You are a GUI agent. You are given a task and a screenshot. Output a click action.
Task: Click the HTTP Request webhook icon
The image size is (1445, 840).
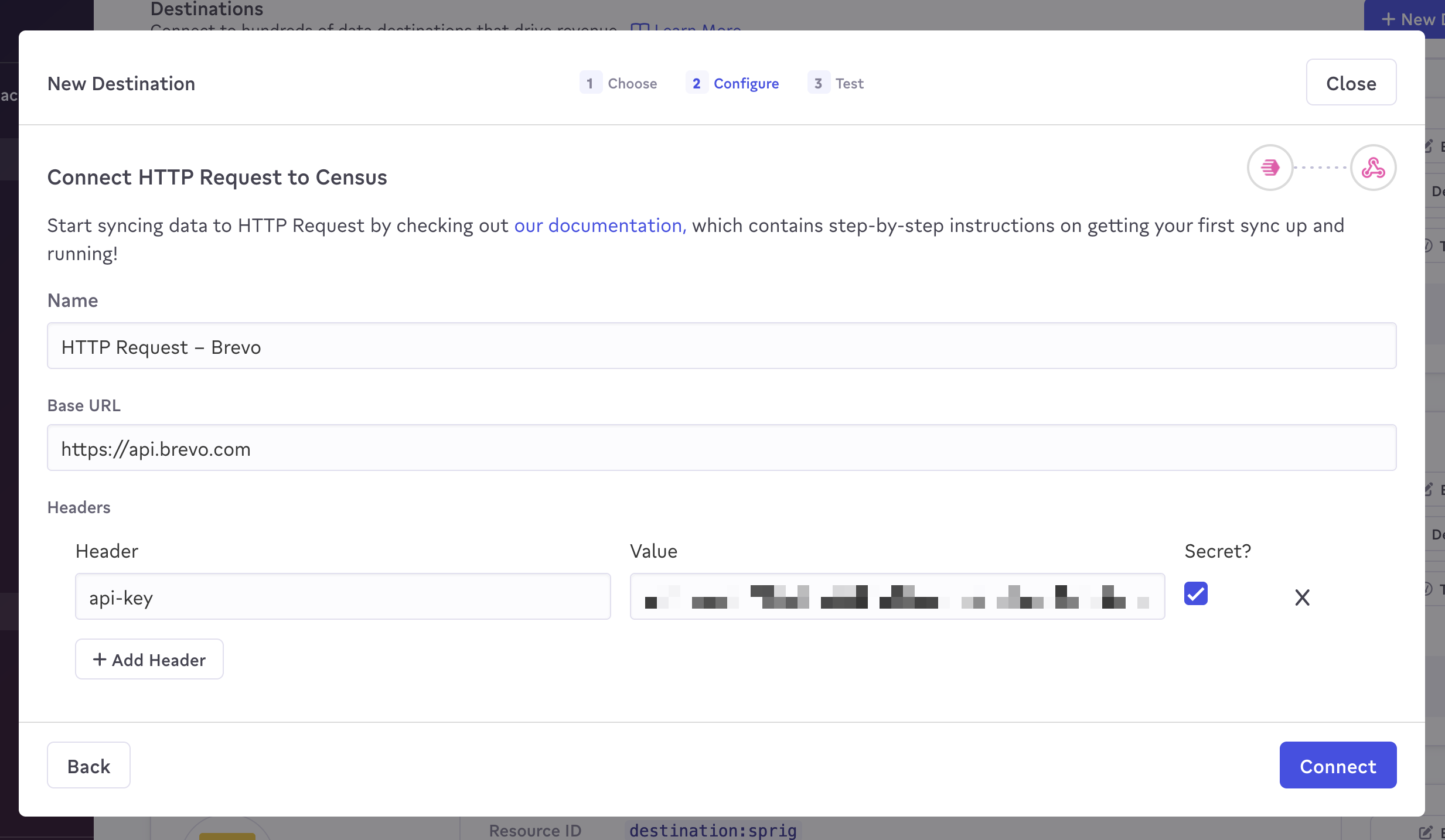tap(1373, 168)
